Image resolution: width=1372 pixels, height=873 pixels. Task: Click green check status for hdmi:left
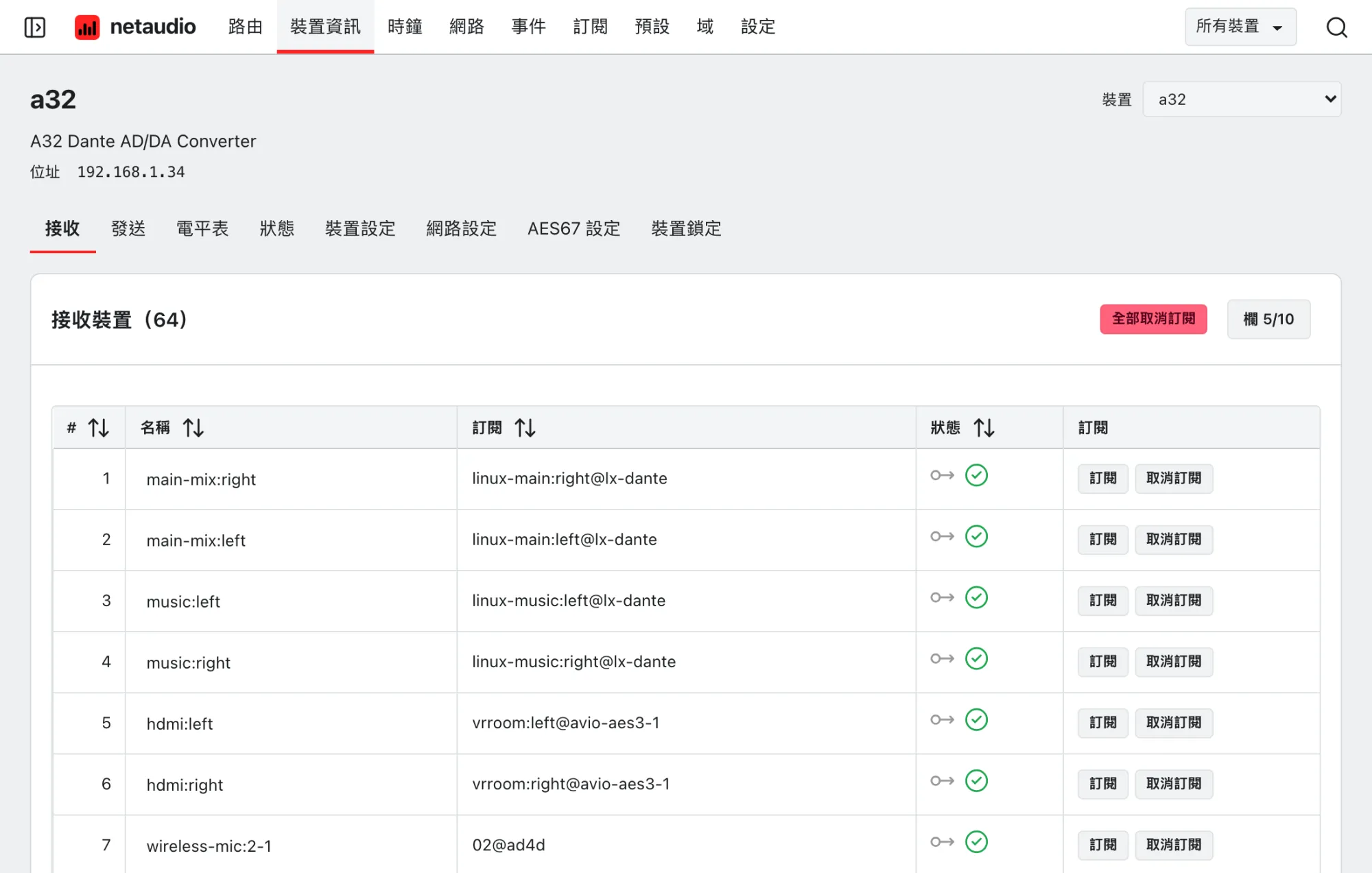[x=976, y=719]
